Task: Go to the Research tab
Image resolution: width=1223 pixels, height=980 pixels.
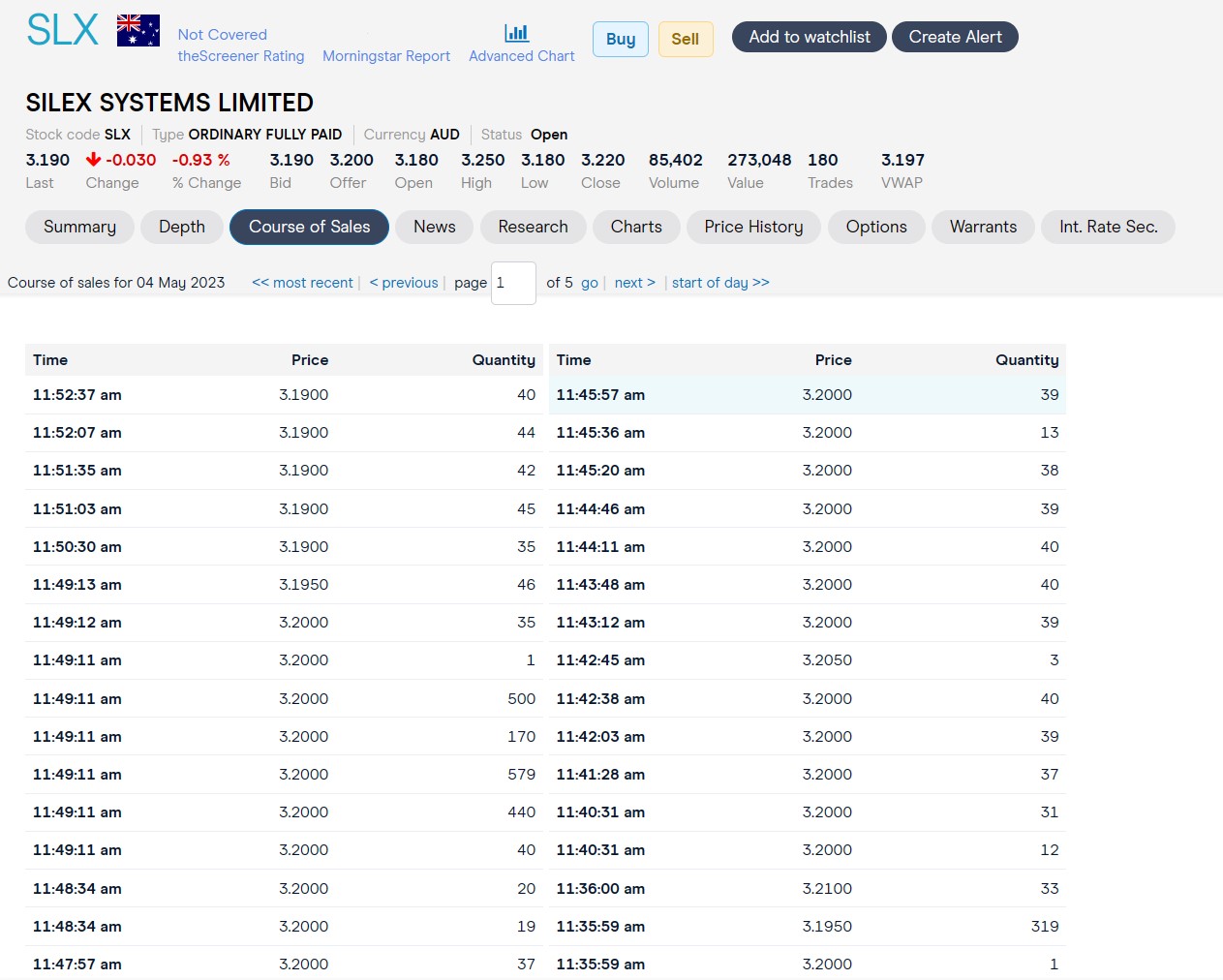Action: [533, 227]
